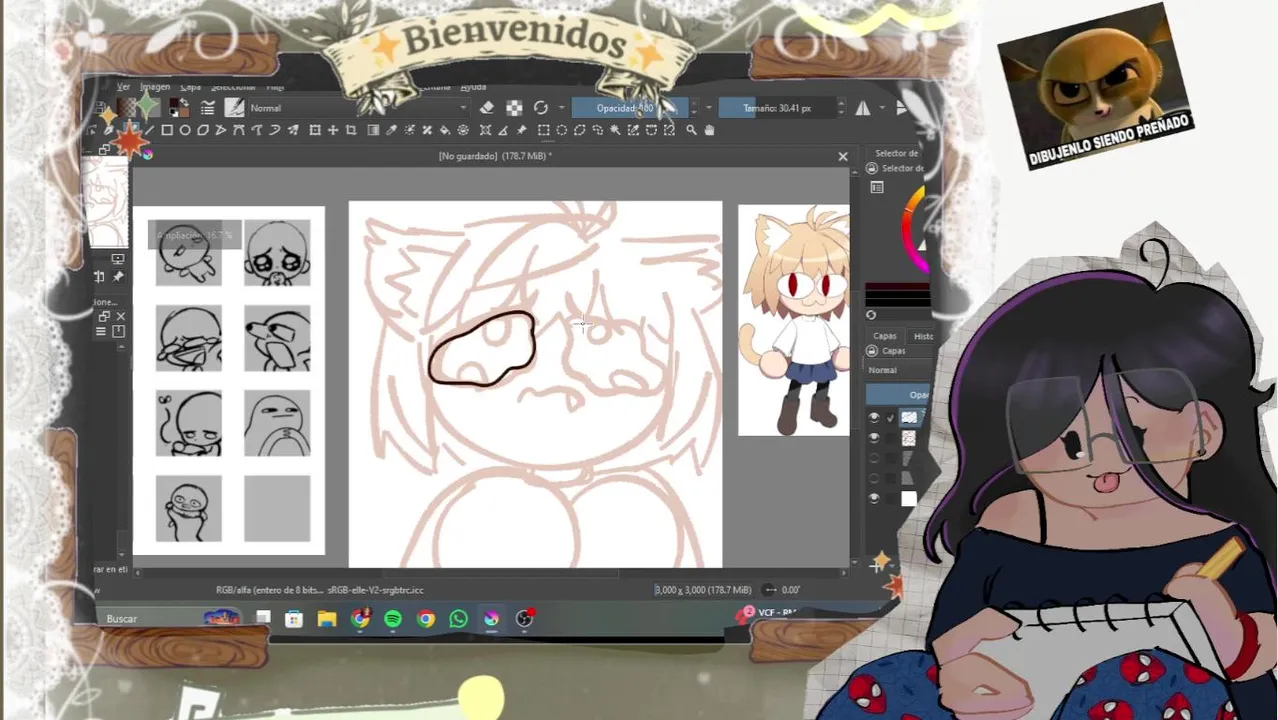This screenshot has width=1278, height=720.
Task: Select the Rectangular selection tool
Action: click(543, 130)
